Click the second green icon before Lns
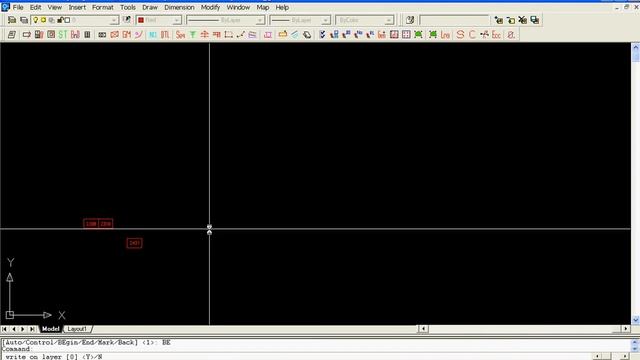640x360 pixels. coord(433,35)
